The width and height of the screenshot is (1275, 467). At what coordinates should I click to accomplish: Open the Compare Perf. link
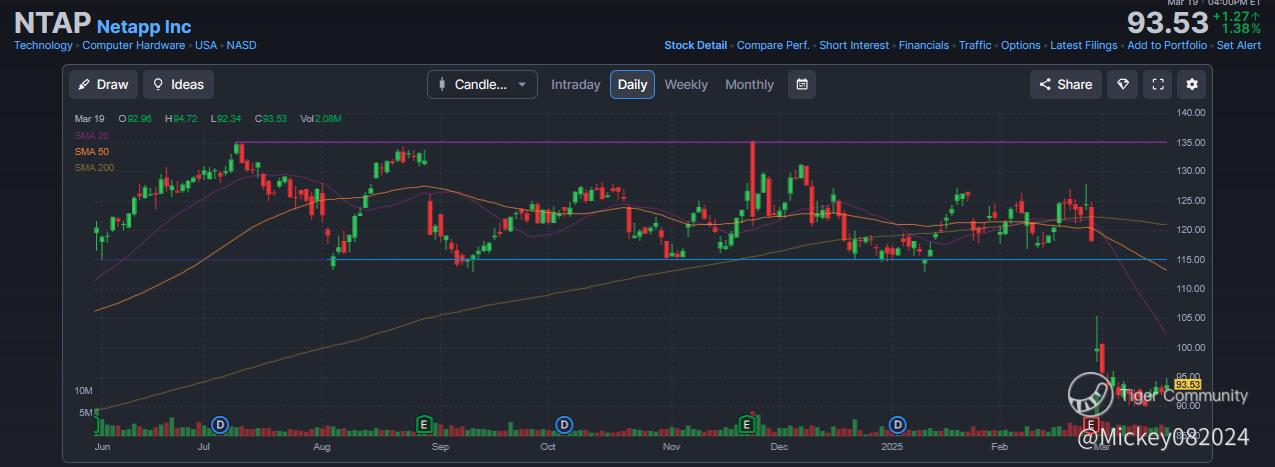(774, 45)
